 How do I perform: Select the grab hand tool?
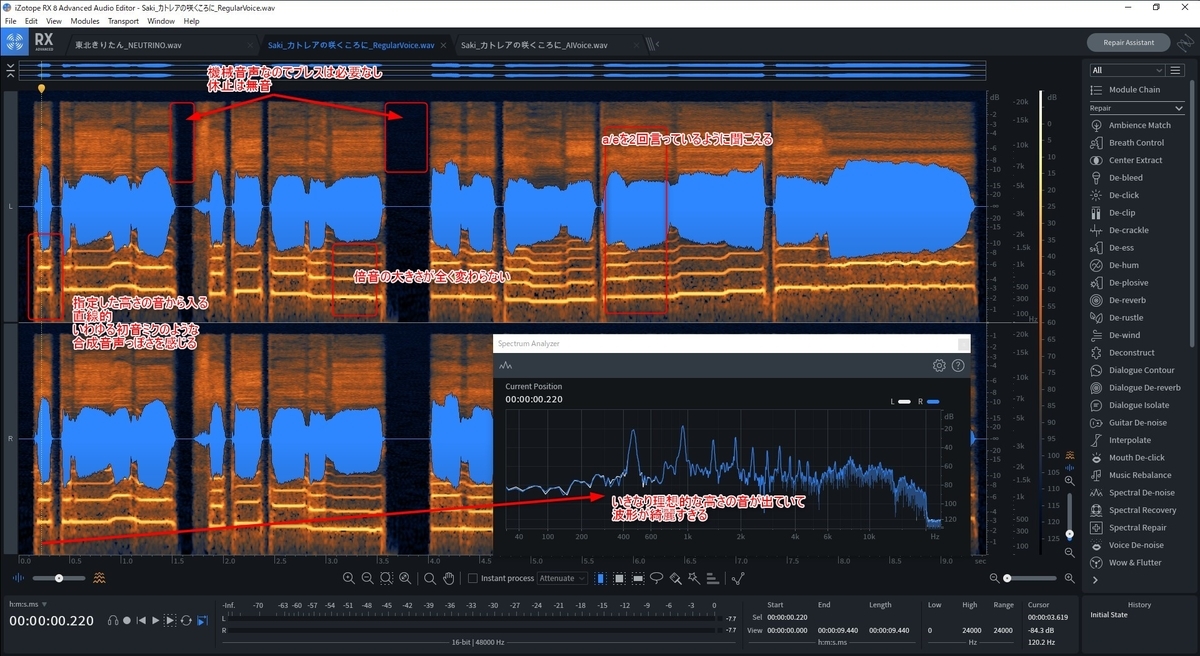[x=449, y=578]
